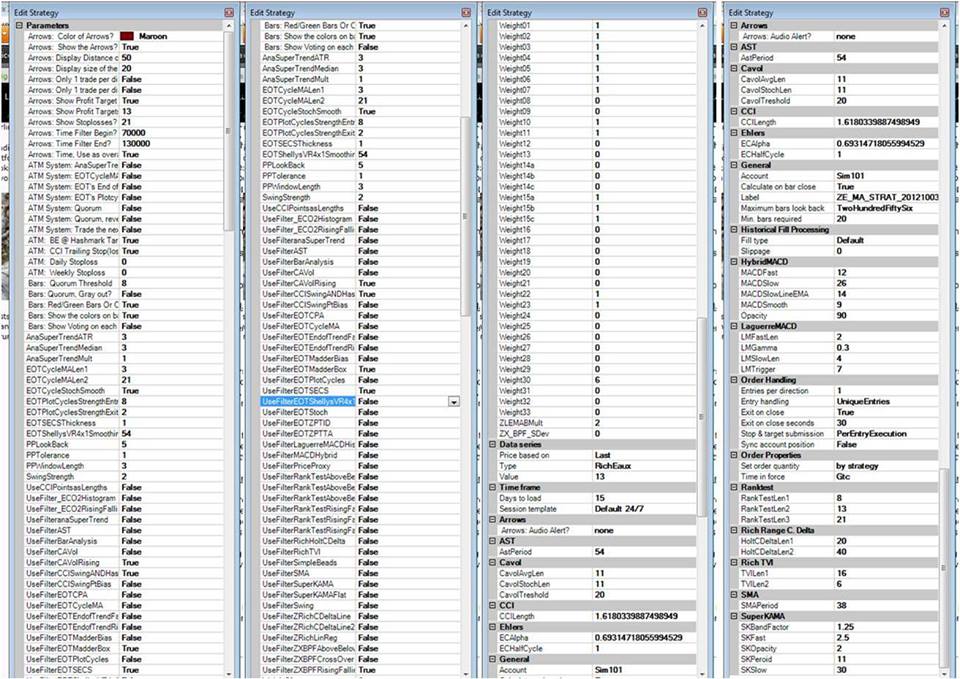Select the UseFilterSMA row

[x=360, y=574]
